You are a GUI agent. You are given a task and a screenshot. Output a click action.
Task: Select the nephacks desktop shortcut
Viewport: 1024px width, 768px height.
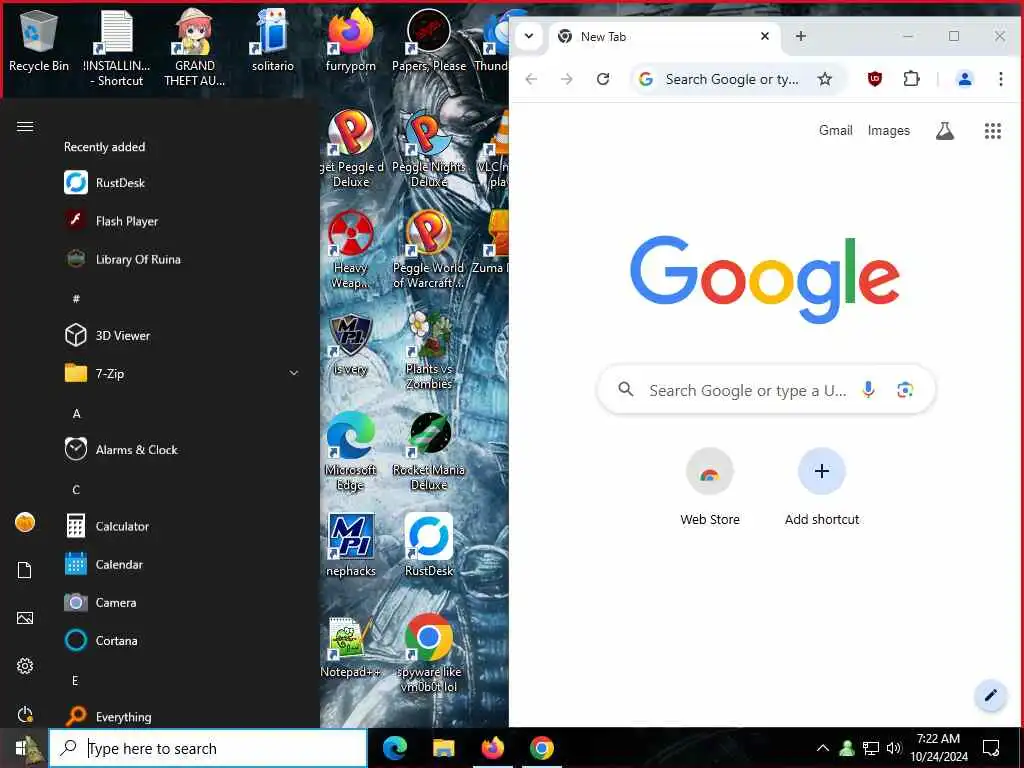351,545
